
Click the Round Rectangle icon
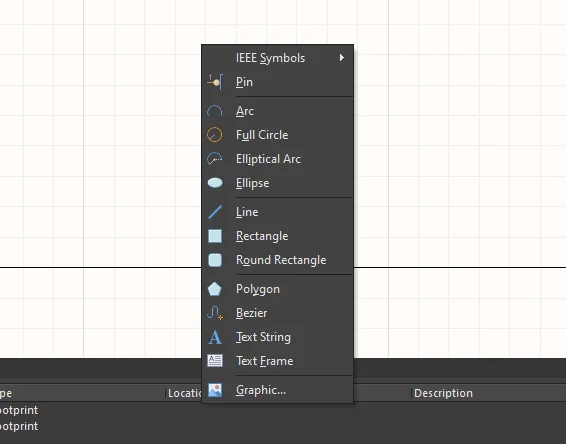tap(215, 260)
